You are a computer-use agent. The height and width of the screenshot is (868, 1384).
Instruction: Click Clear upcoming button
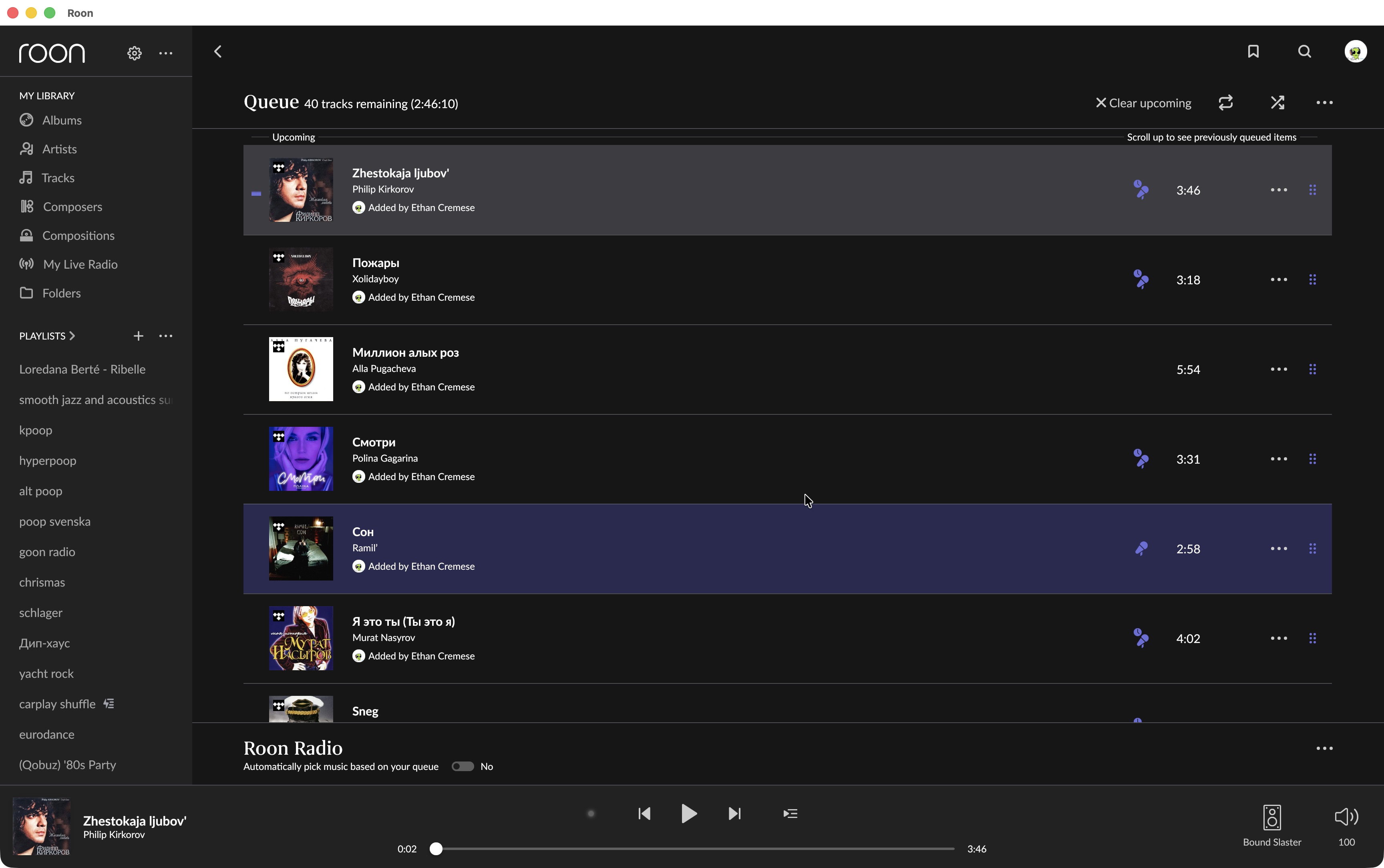point(1143,103)
